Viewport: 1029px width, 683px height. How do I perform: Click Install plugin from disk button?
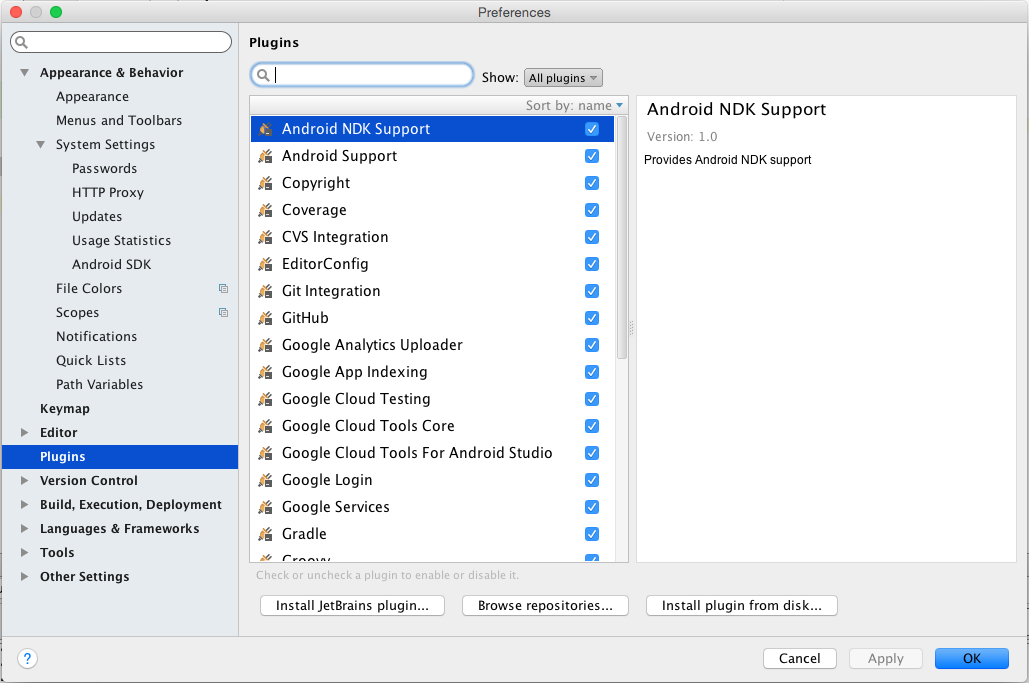[742, 606]
